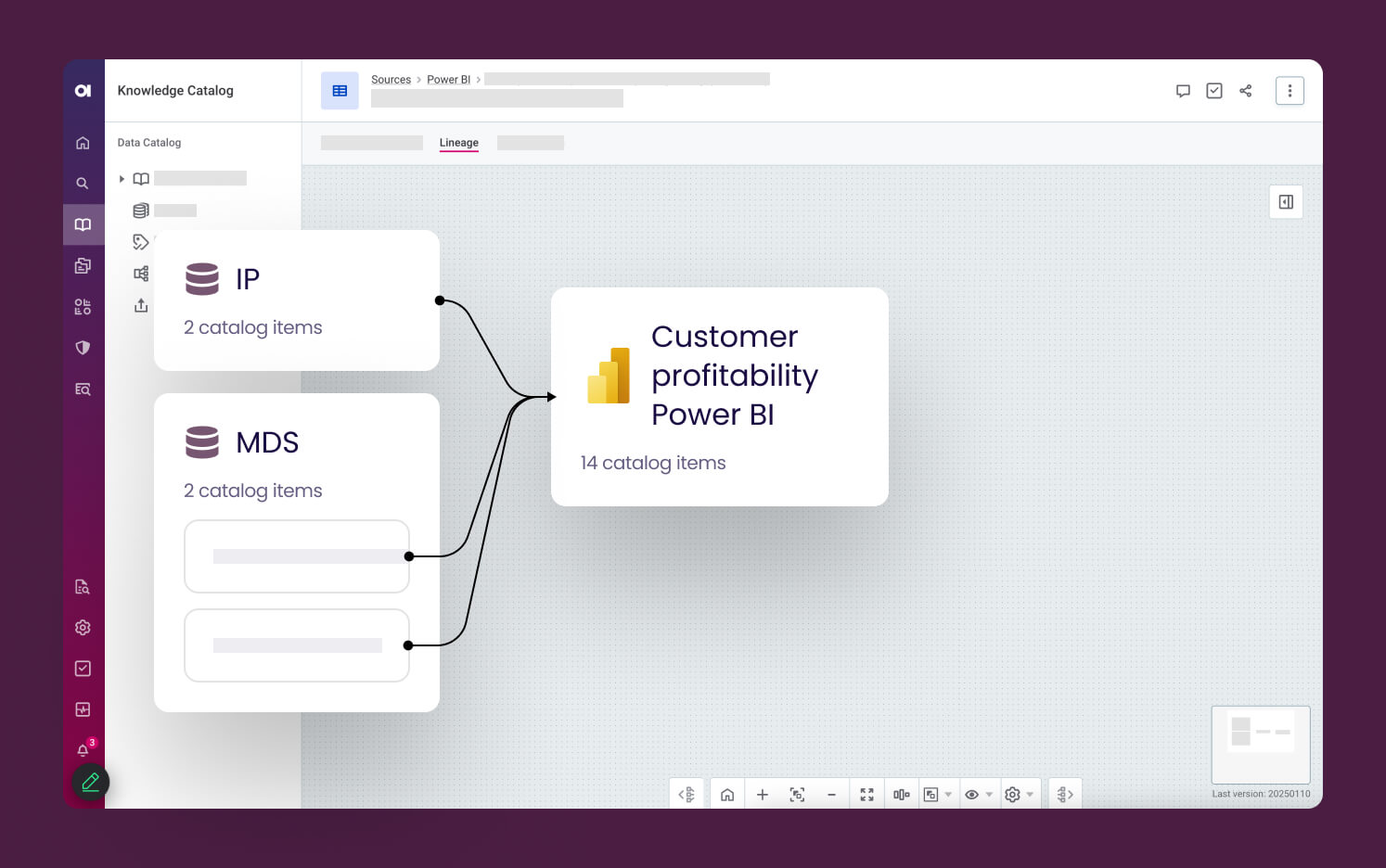Screen dimensions: 1386x868
Task: Click the checkbox task icon in the header
Action: click(1213, 91)
